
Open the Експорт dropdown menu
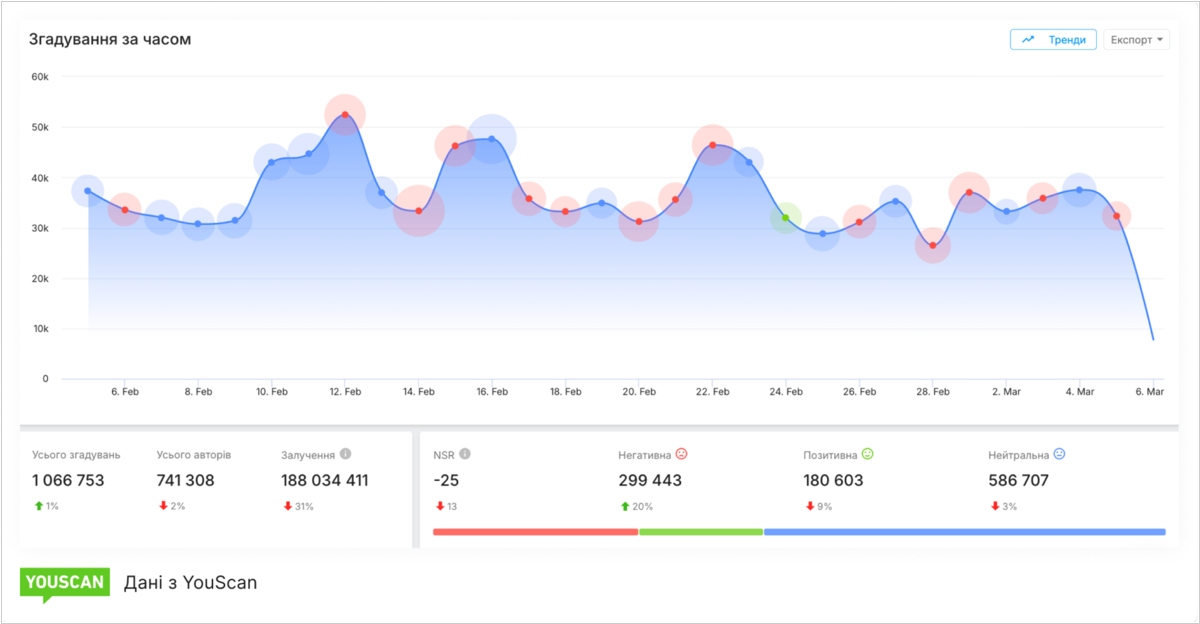pos(1136,40)
